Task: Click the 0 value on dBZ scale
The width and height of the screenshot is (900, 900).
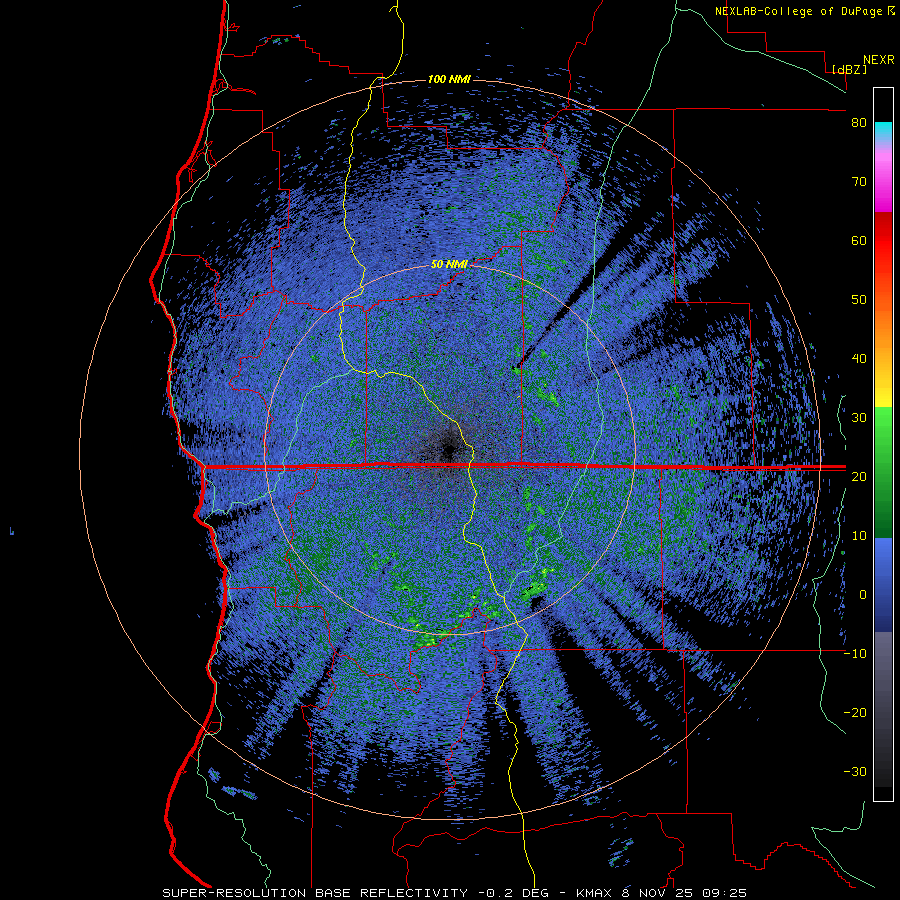Action: pos(862,595)
